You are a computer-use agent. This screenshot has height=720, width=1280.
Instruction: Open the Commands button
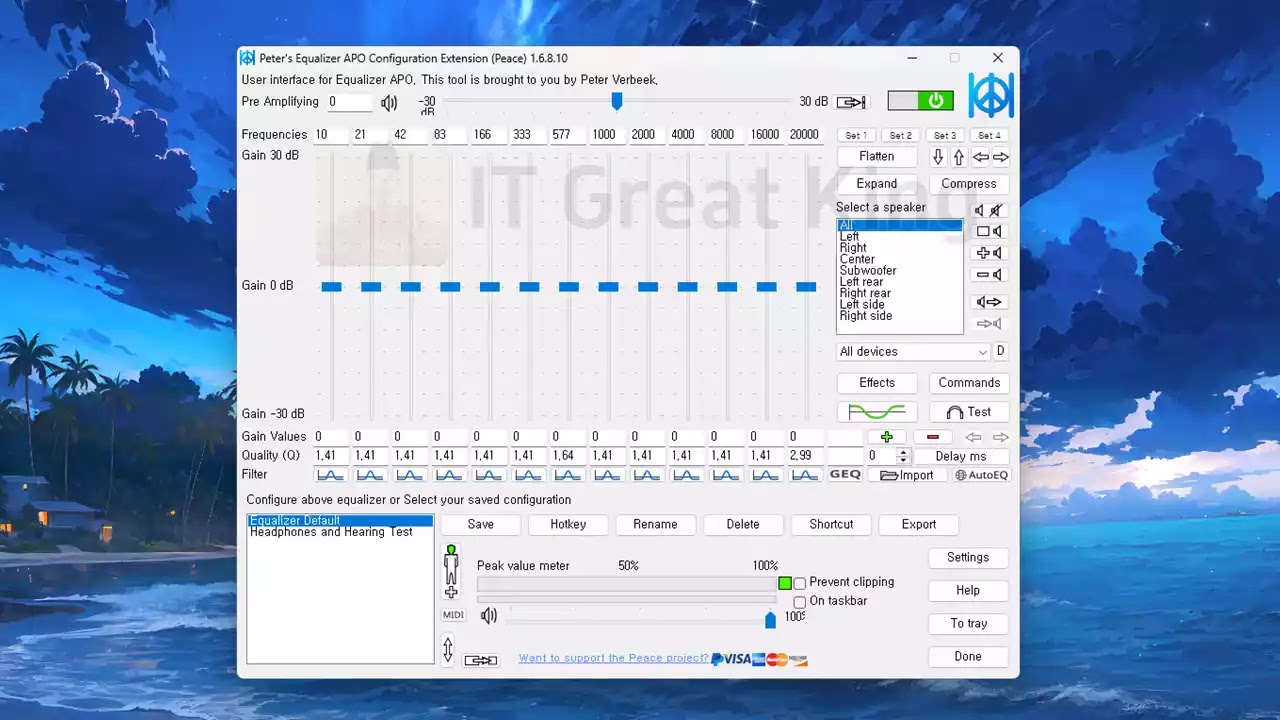(x=969, y=383)
